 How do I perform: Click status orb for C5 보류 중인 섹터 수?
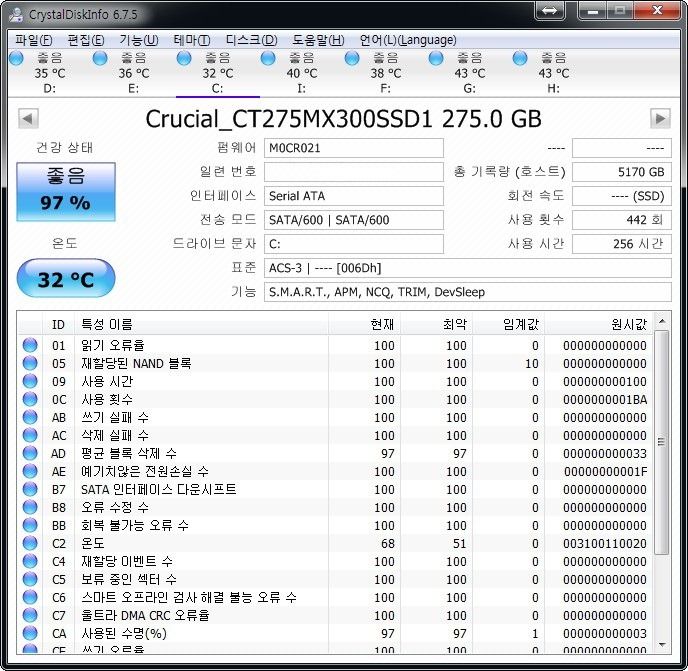pos(30,579)
